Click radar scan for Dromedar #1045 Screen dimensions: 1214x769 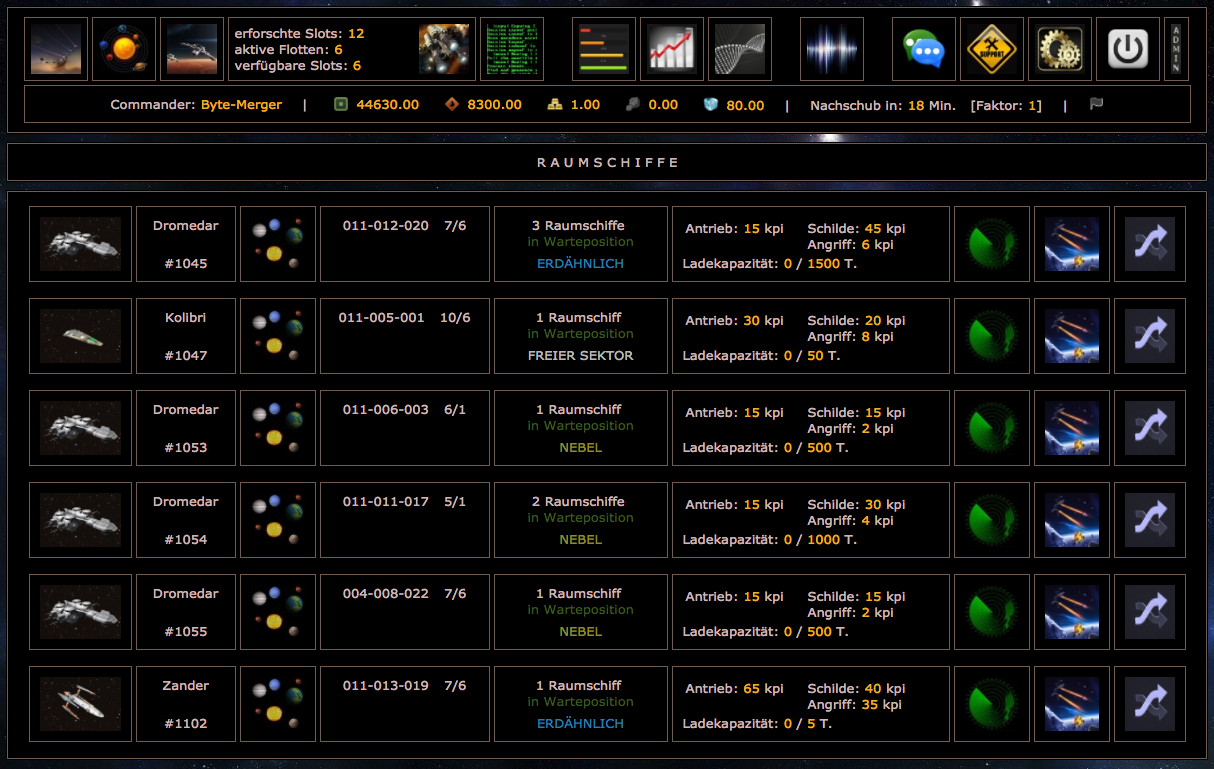992,244
